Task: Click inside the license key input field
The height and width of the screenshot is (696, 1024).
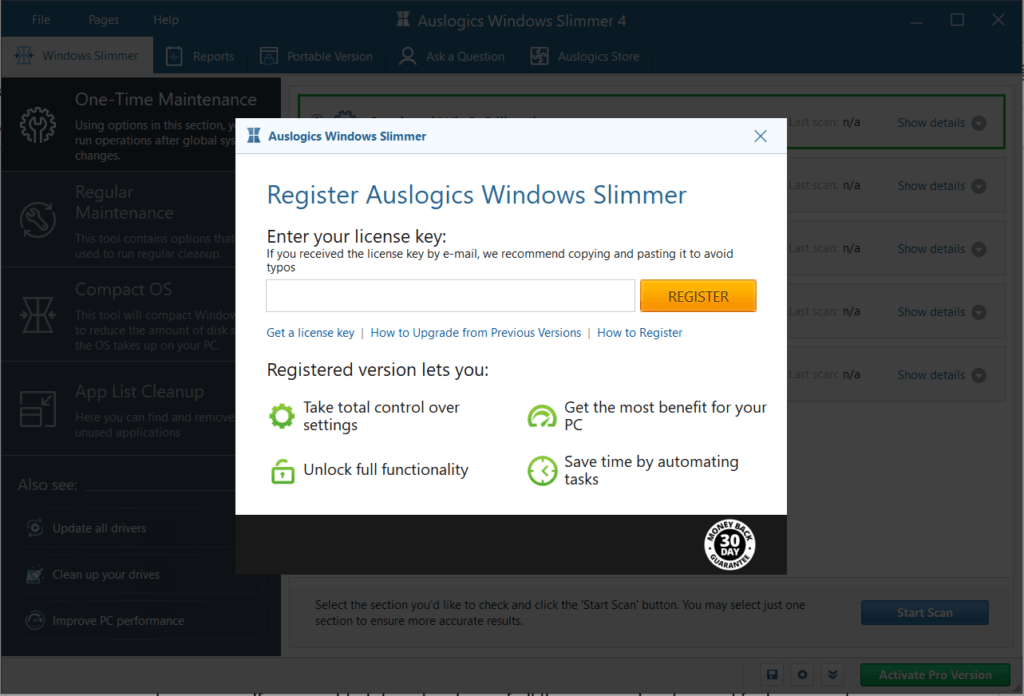Action: tap(449, 295)
